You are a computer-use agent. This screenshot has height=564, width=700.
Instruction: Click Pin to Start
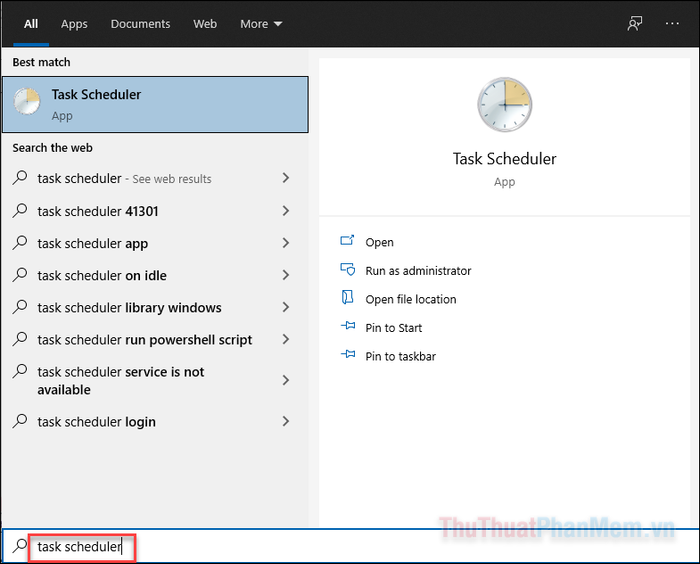click(x=393, y=328)
